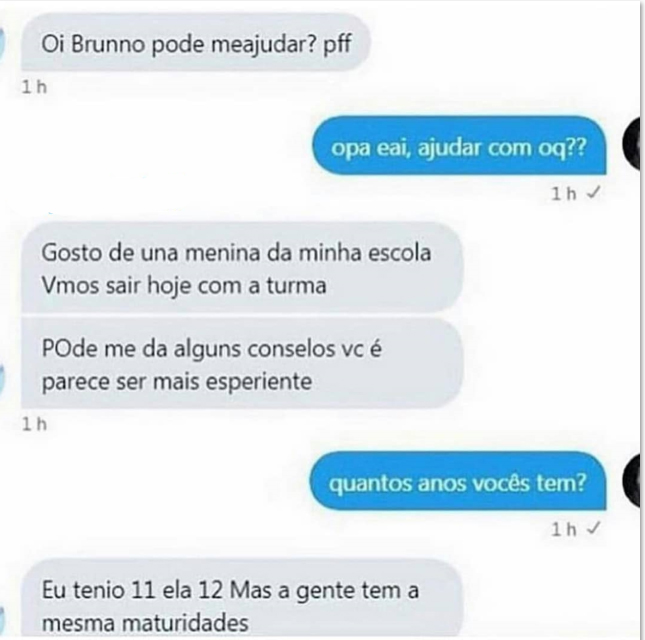The width and height of the screenshot is (645, 640).
Task: Select the 'Gosto de una menina' message bubble
Action: click(242, 267)
